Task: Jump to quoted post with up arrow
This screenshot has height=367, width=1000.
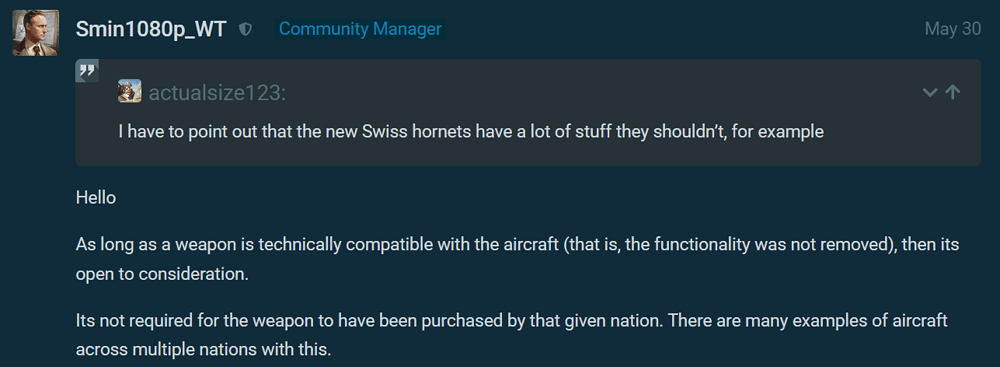Action: coord(953,92)
